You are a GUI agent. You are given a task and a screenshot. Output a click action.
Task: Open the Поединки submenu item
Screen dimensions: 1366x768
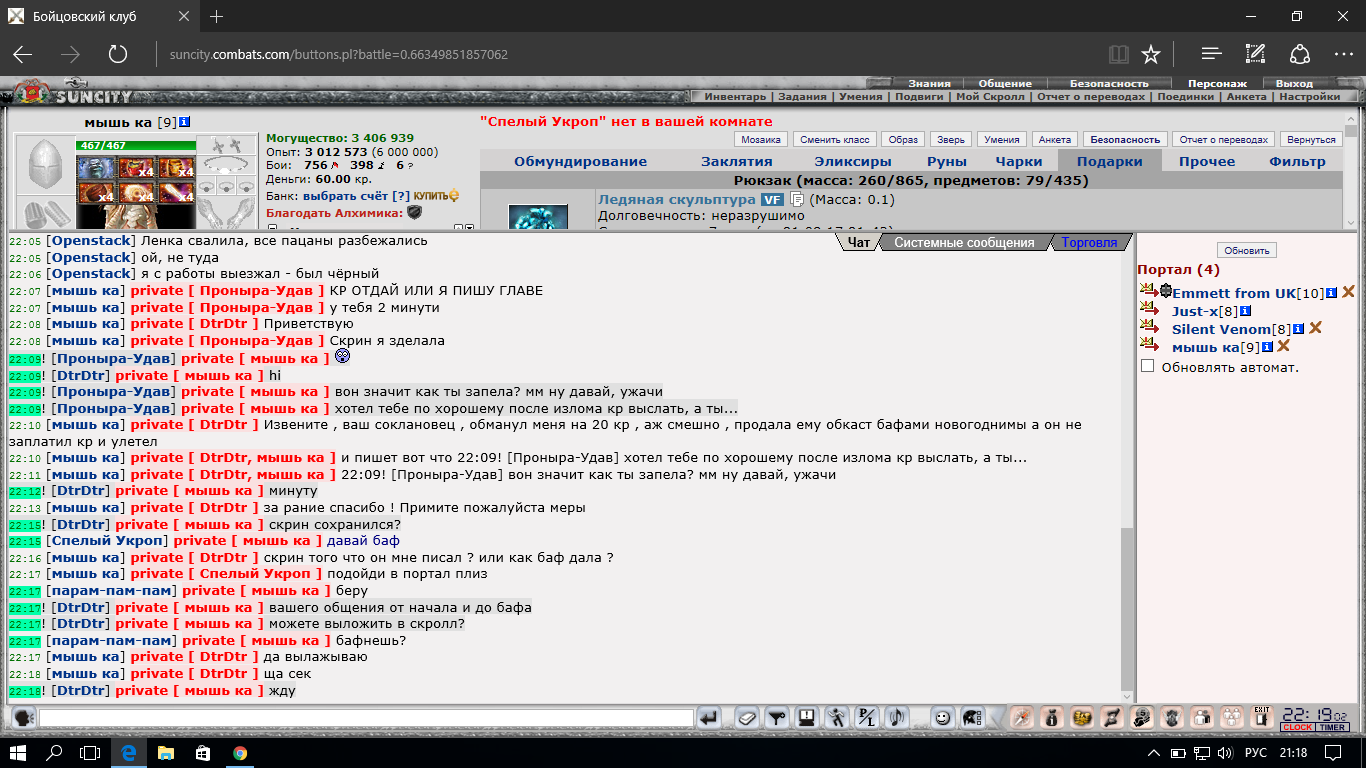point(1186,97)
